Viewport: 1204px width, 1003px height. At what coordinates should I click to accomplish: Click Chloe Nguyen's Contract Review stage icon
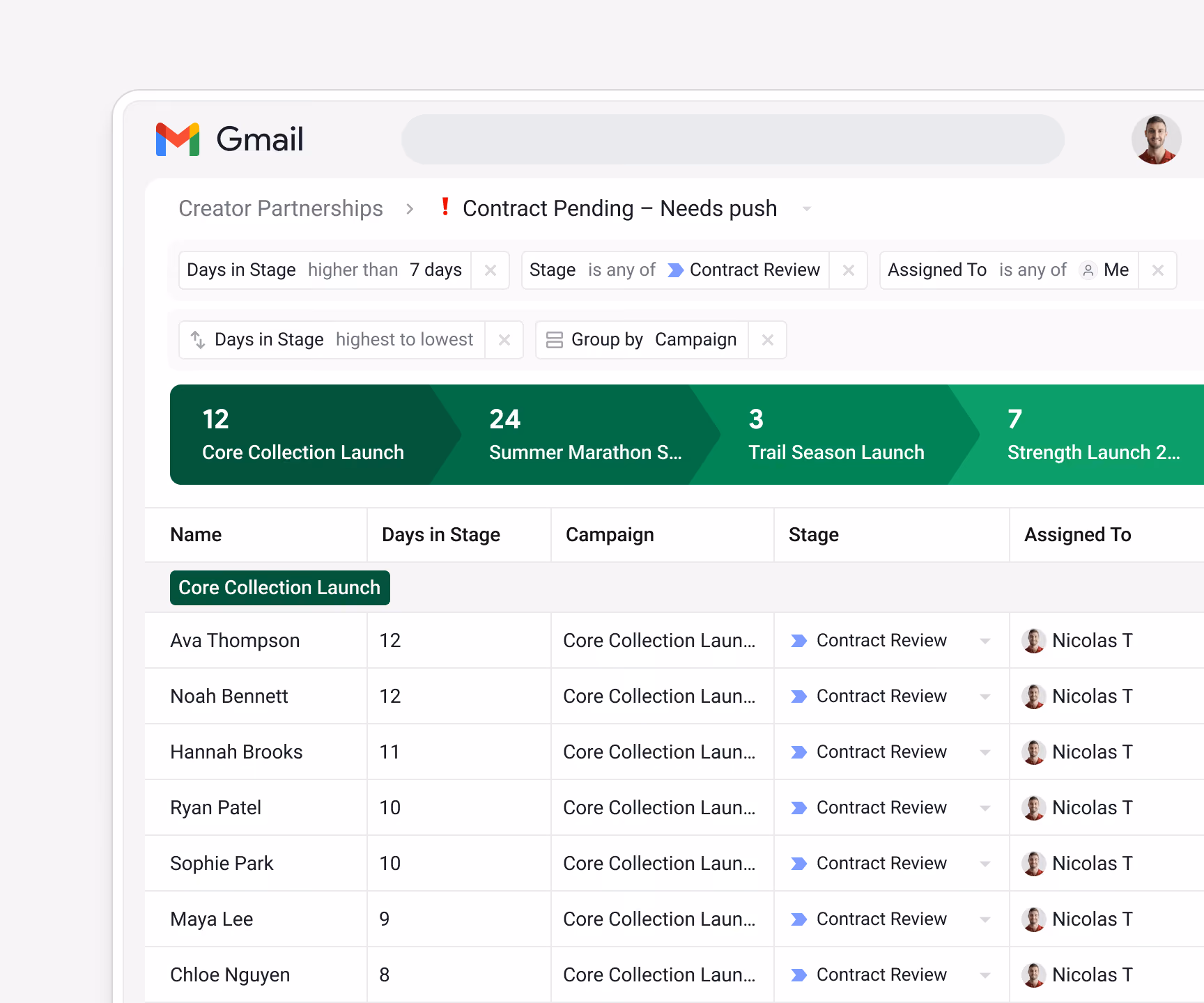coord(799,975)
